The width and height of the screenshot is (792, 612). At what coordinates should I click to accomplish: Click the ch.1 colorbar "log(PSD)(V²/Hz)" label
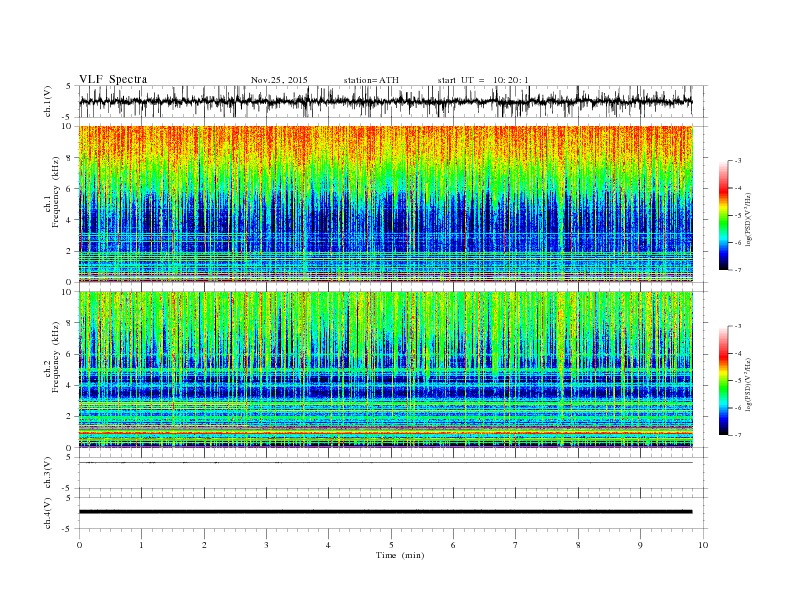point(748,220)
